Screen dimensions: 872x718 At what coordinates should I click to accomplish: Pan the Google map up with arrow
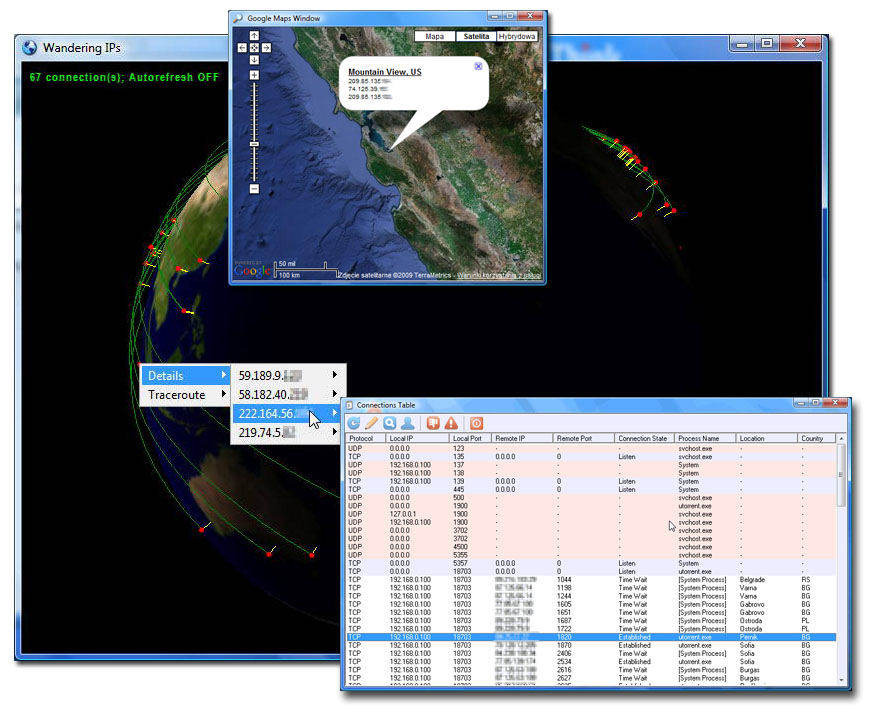point(254,36)
